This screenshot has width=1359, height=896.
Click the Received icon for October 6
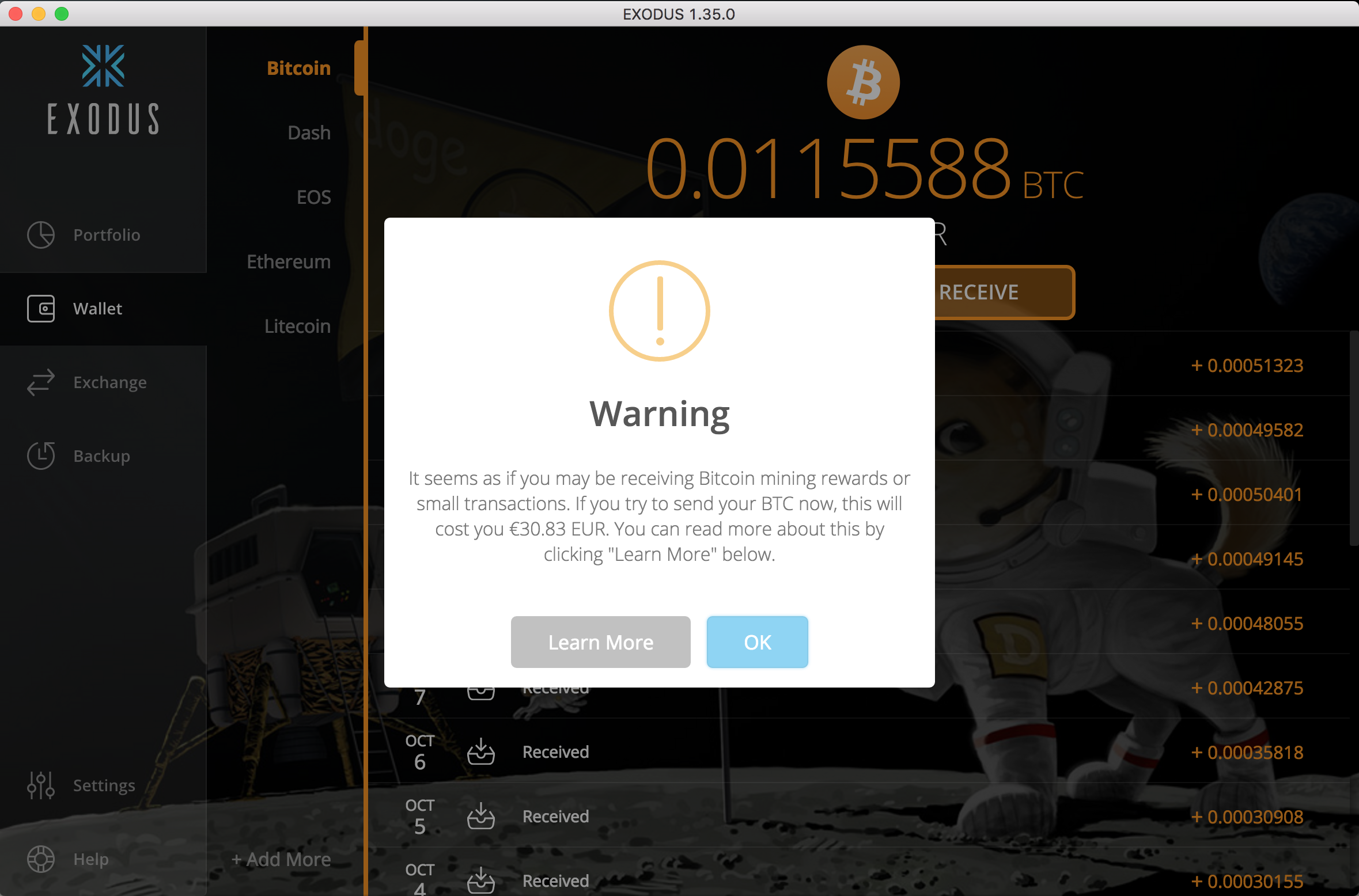pos(481,751)
